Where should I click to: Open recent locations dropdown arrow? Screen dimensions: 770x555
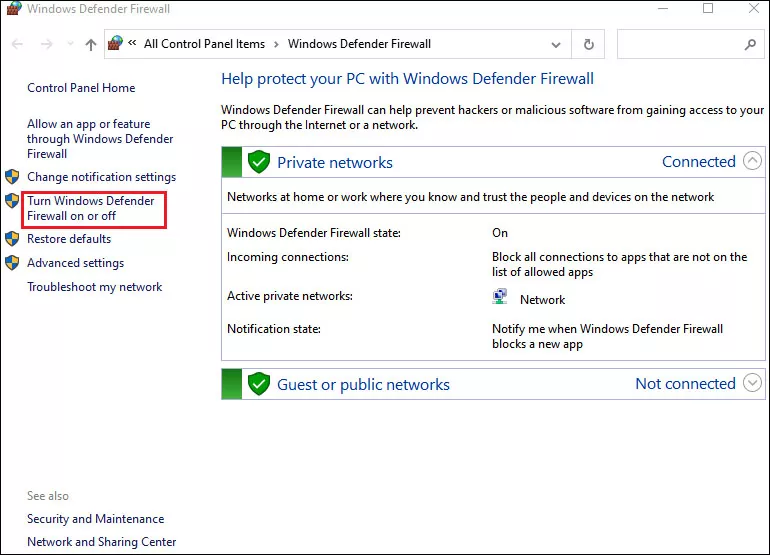(70, 44)
